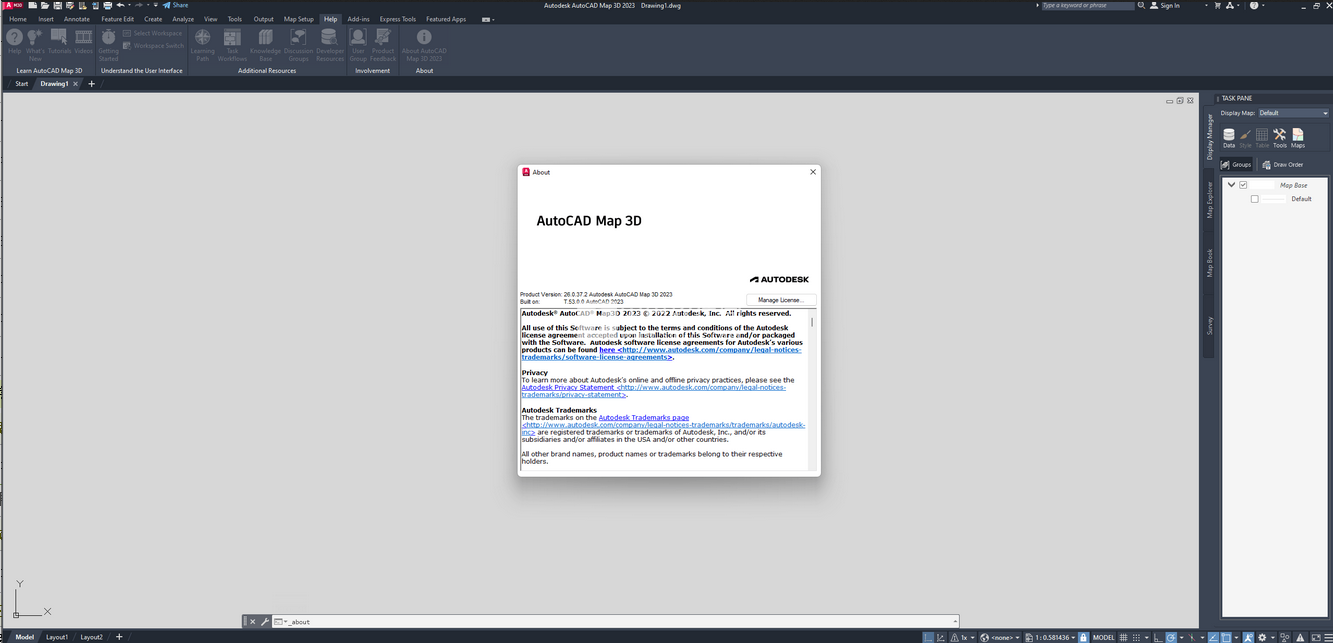1333x643 pixels.
Task: Select the Start document tab
Action: pos(21,84)
